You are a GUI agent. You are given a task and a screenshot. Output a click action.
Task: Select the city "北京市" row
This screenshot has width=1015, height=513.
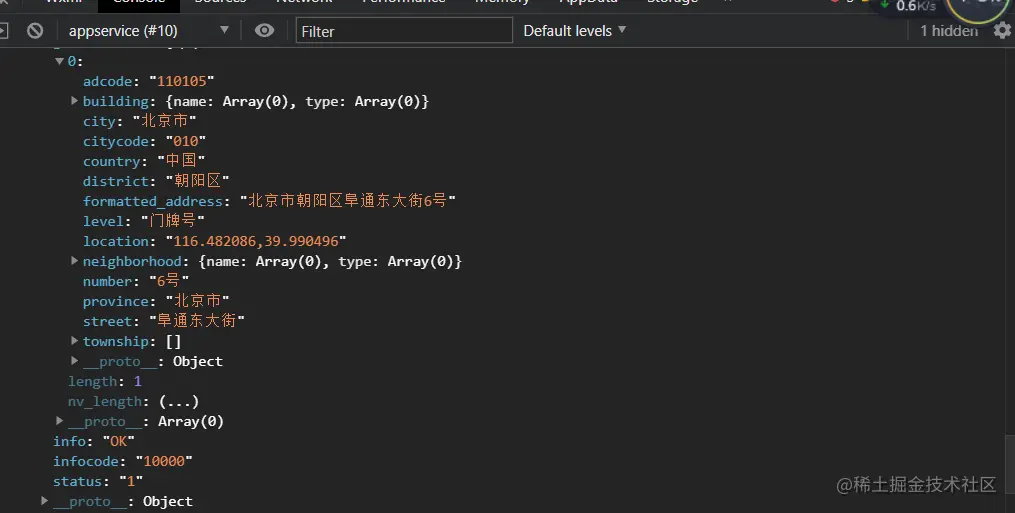[139, 121]
